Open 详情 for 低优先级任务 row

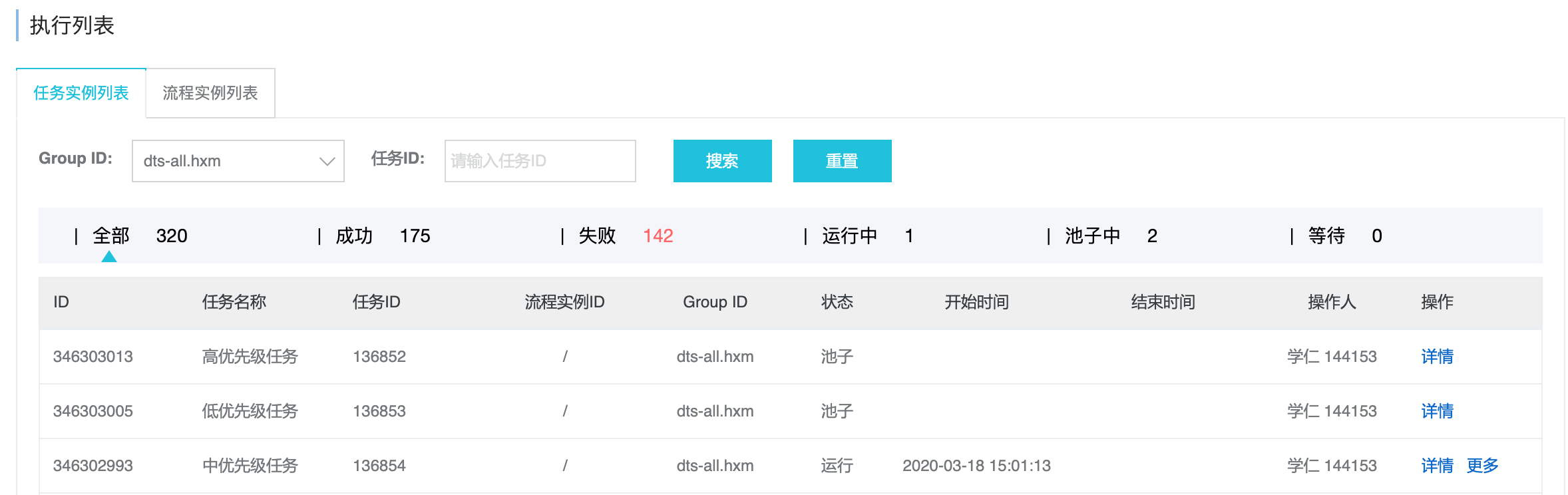(1437, 411)
